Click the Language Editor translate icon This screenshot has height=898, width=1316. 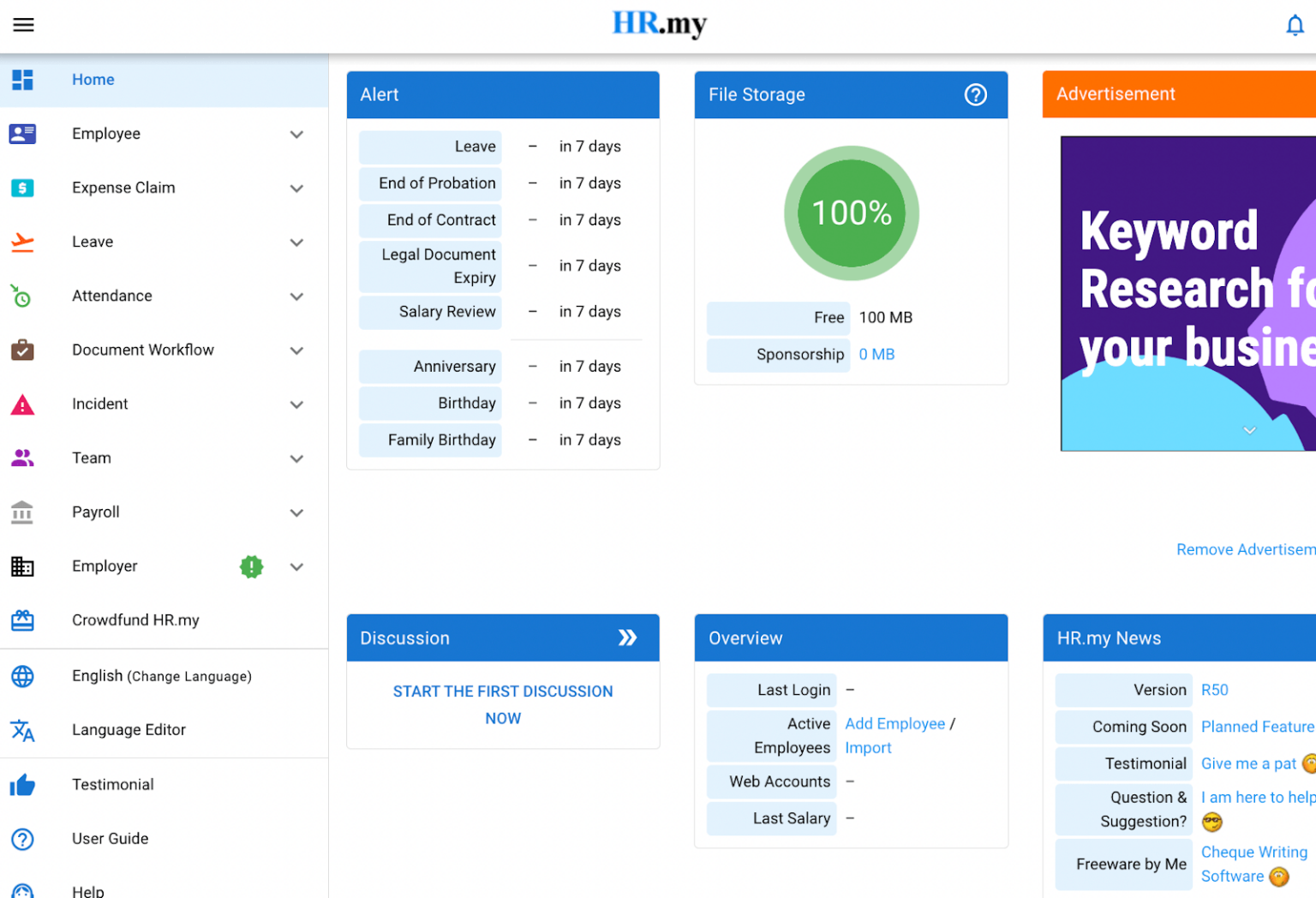click(x=22, y=731)
